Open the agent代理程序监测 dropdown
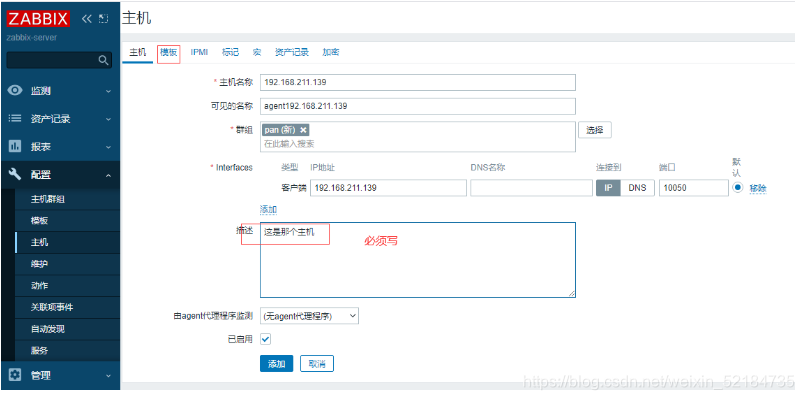Screen dimensions: 804x400 [x=309, y=316]
